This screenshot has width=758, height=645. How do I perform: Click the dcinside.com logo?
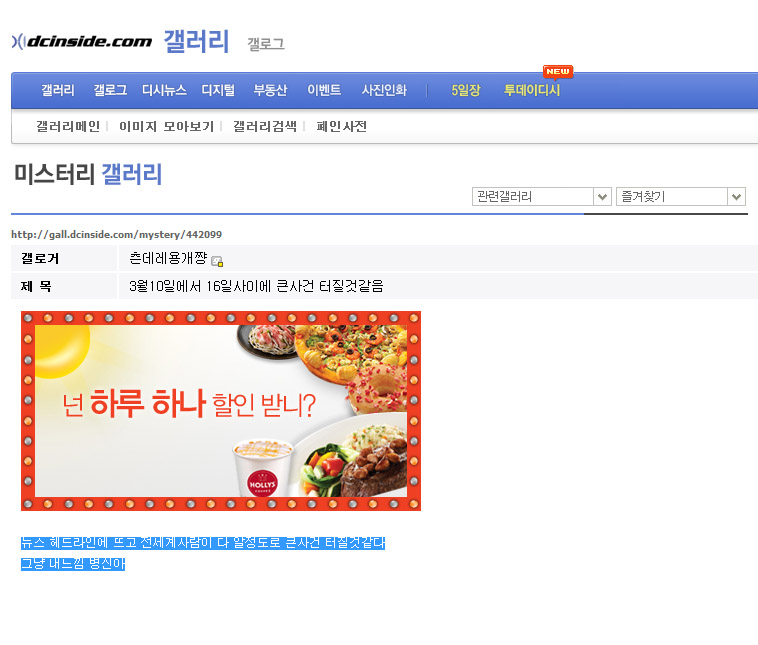tap(82, 42)
